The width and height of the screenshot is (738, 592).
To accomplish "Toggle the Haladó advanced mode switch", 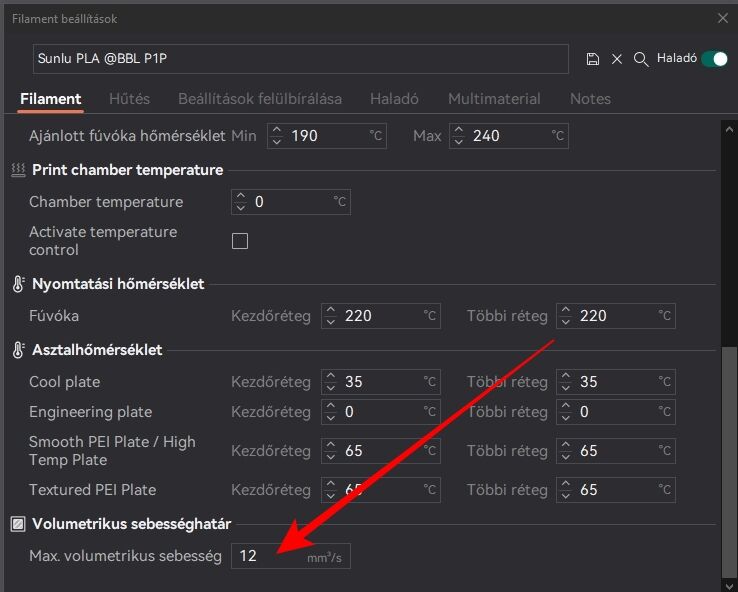I will (x=714, y=59).
